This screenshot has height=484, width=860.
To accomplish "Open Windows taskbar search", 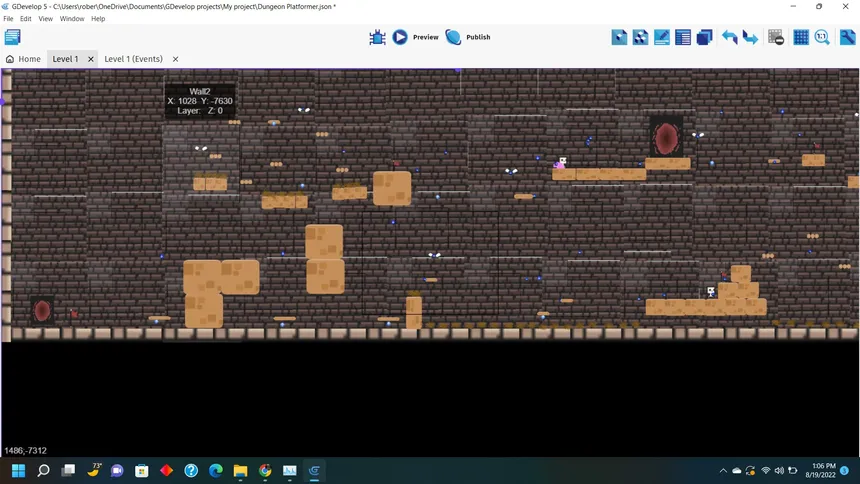I will (43, 470).
